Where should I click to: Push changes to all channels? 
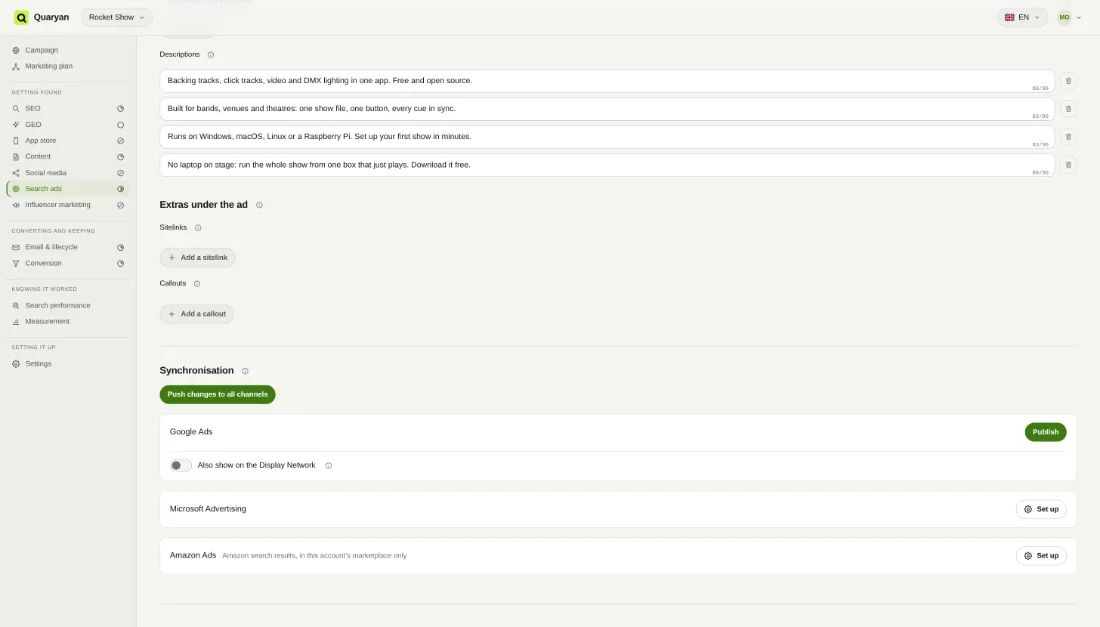(217, 395)
